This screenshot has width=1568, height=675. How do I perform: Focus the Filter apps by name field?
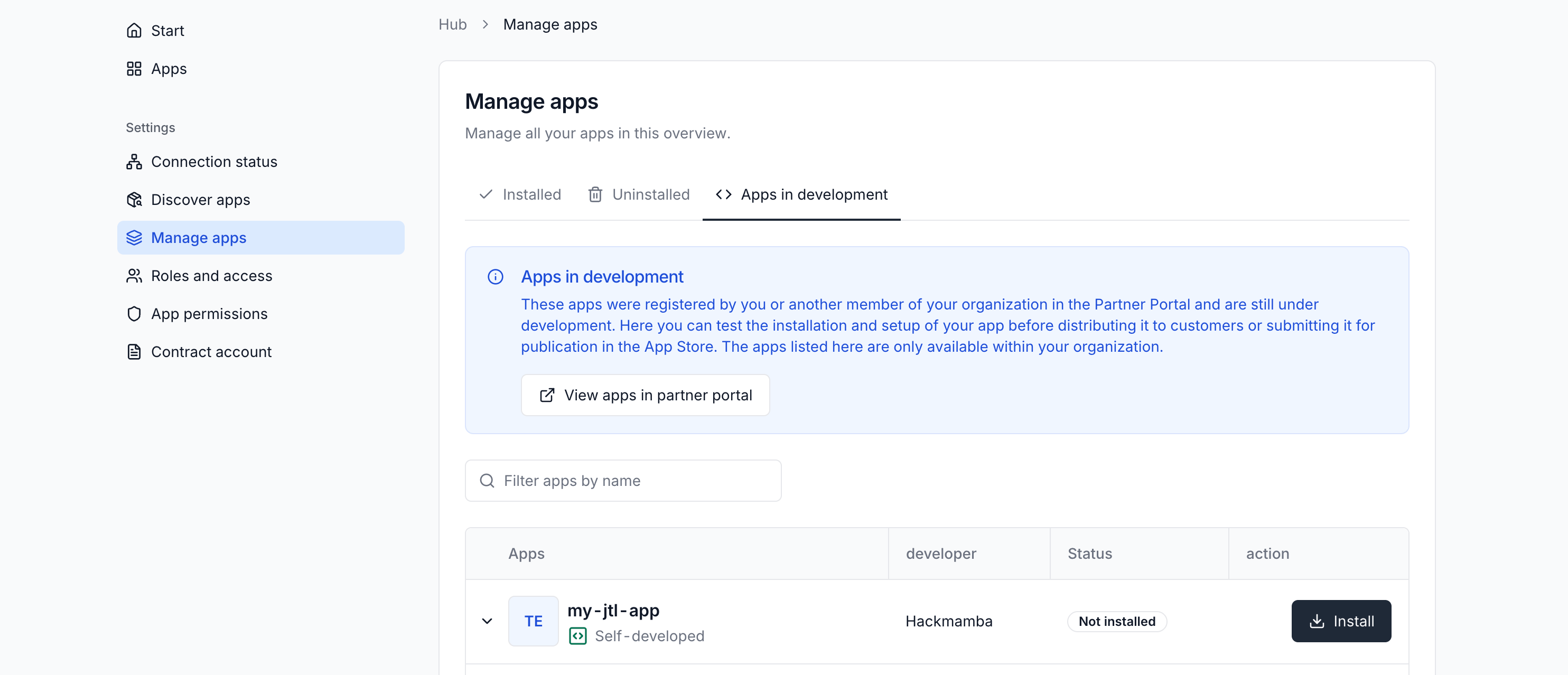click(623, 481)
